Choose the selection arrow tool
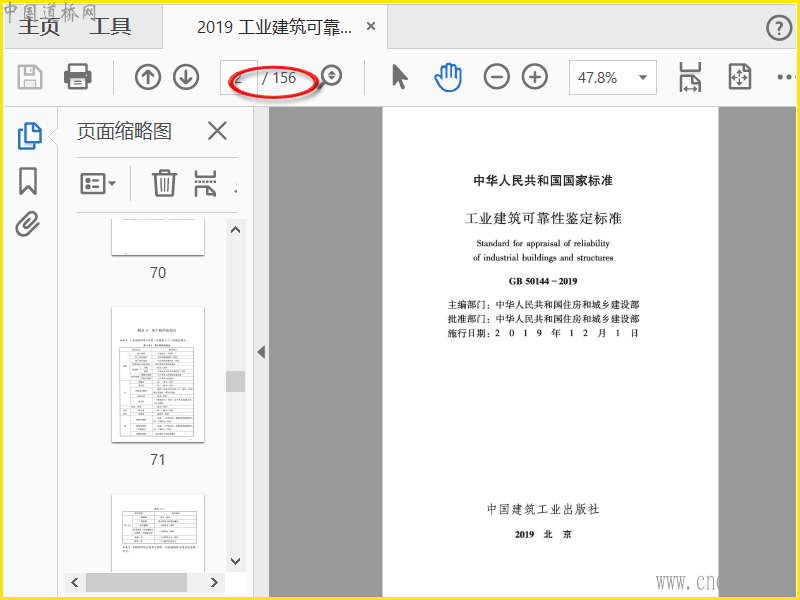Screen dimensions: 800x600 pos(400,77)
